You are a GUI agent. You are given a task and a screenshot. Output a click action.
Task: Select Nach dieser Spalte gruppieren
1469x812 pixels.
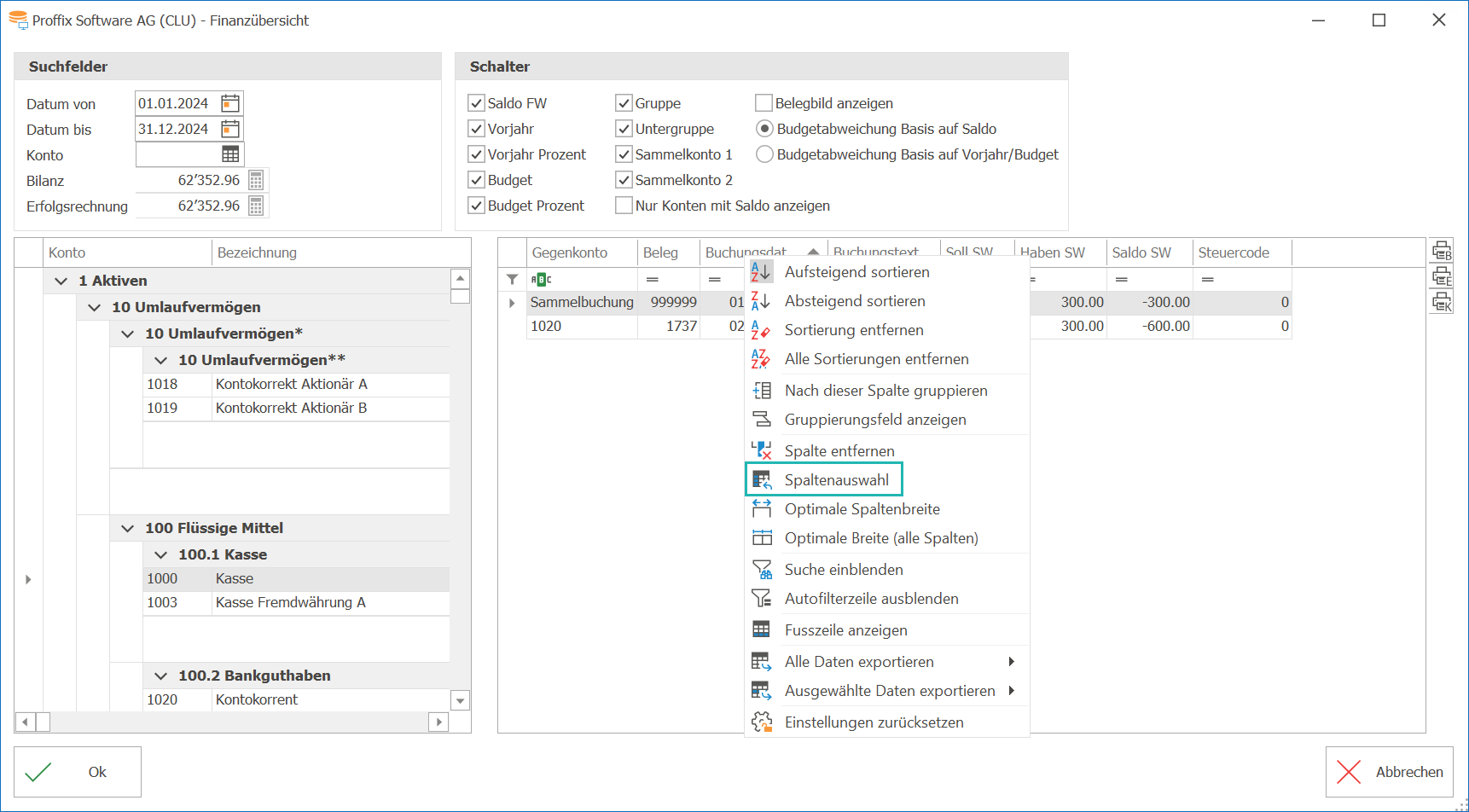coord(887,391)
